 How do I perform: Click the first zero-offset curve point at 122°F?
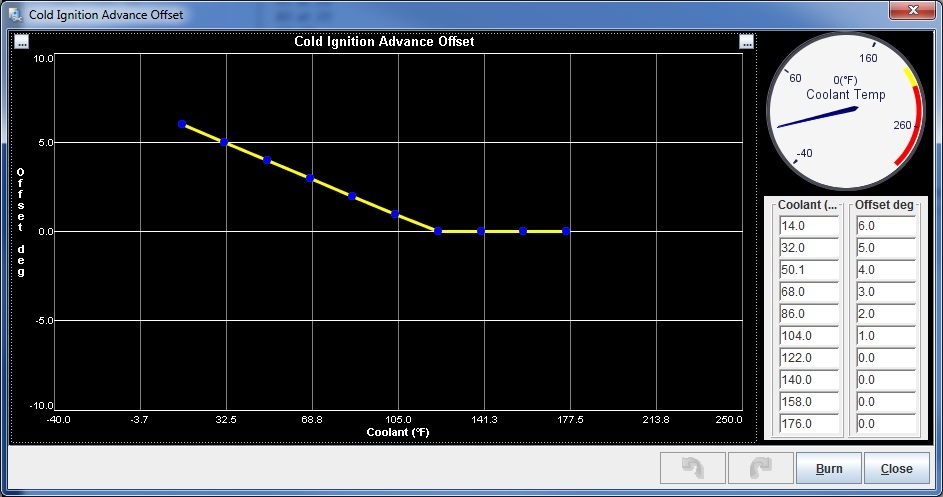pos(438,231)
